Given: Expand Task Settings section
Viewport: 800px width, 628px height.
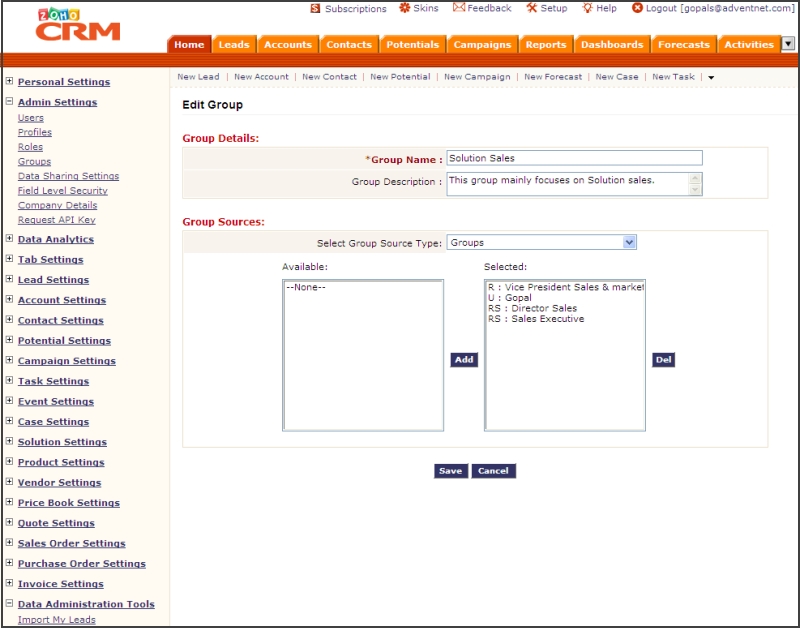Looking at the screenshot, I should [x=9, y=380].
